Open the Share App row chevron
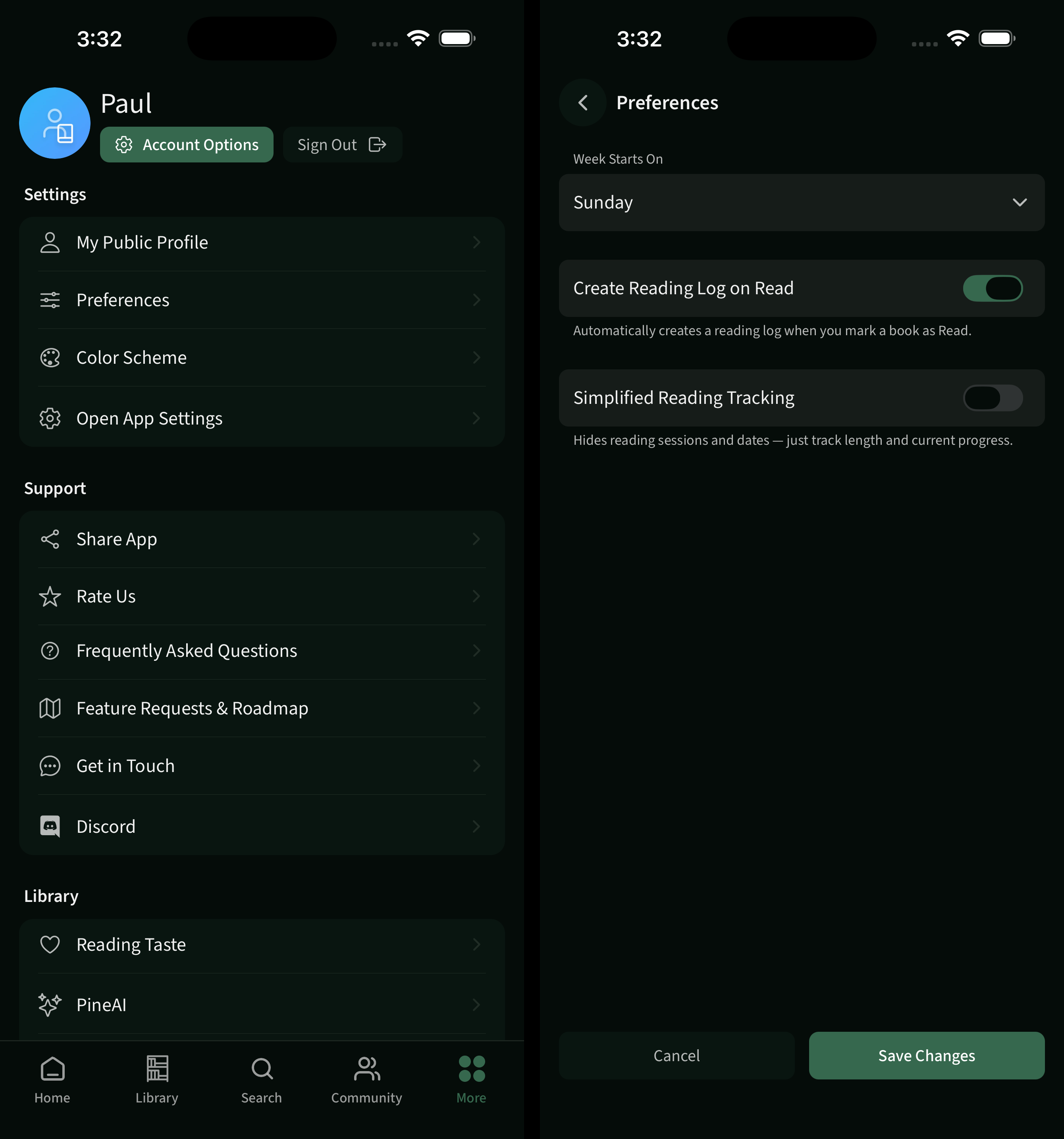Image resolution: width=1064 pixels, height=1139 pixels. (476, 539)
